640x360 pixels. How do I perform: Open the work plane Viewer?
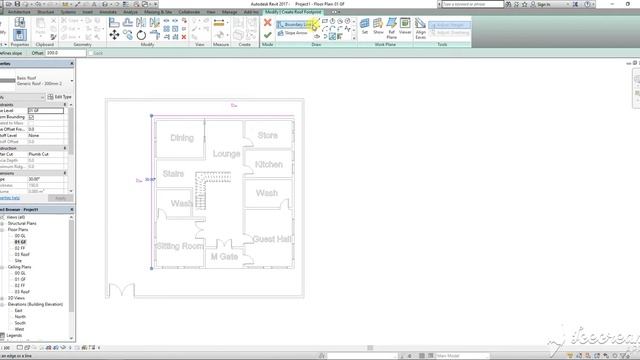pyautogui.click(x=405, y=26)
